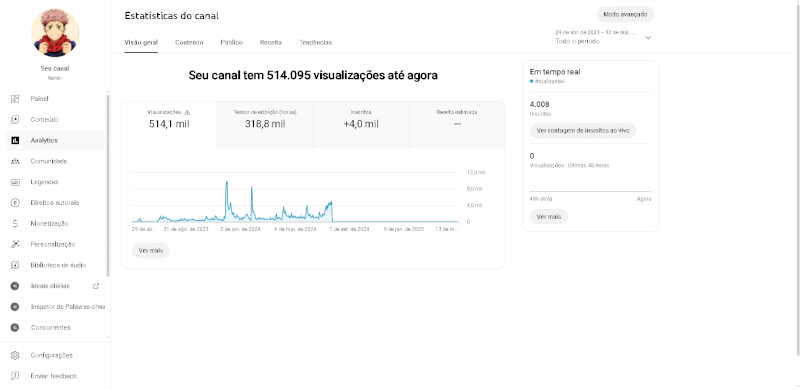
Task: Click the sidebar vertical scrollbar
Action: pos(108,185)
